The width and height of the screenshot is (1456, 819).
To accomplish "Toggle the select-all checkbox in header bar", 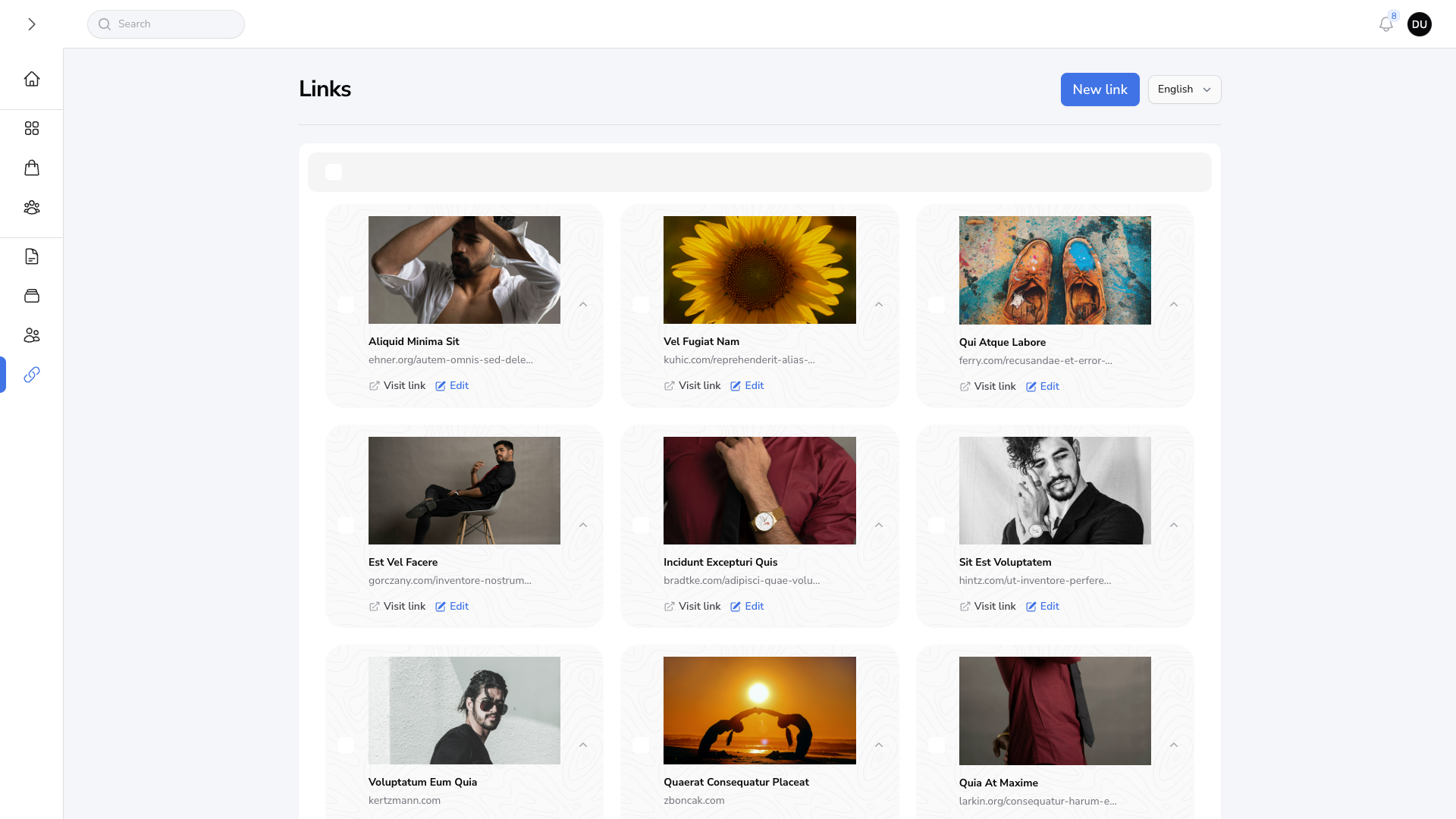I will 334,172.
